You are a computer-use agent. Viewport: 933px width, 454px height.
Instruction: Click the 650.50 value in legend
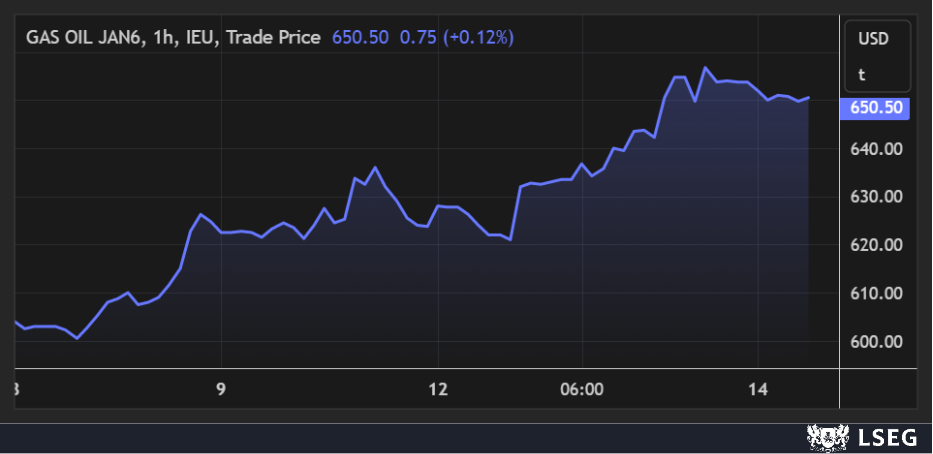pos(361,37)
